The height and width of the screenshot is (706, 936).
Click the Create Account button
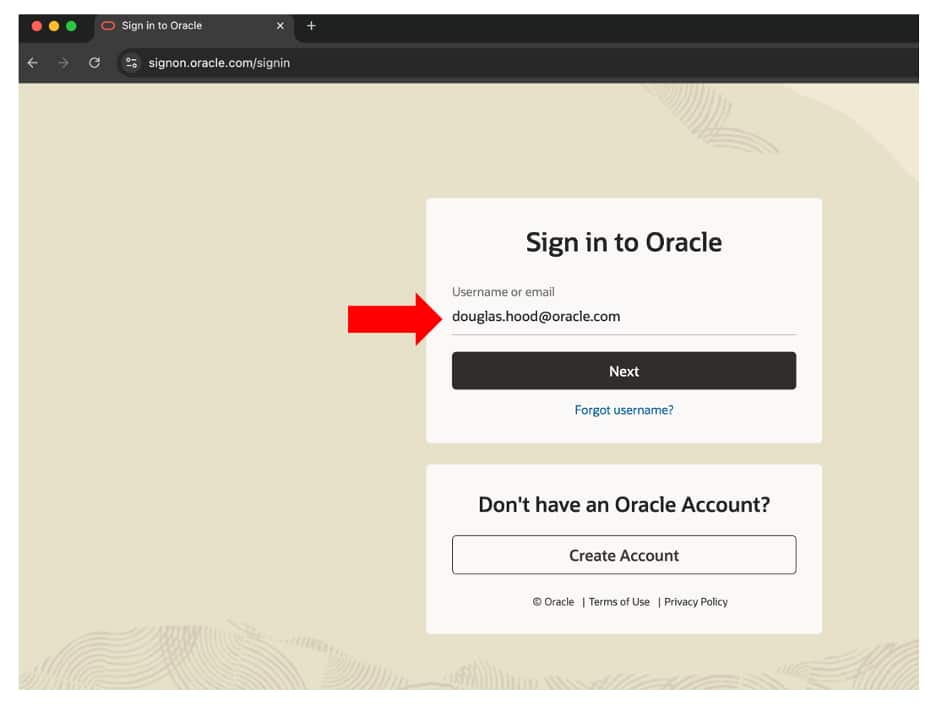pos(623,555)
